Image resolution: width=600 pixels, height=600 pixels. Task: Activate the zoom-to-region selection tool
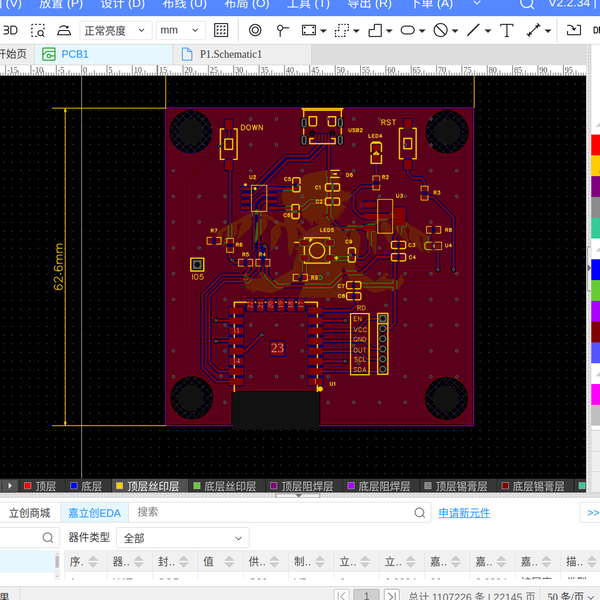click(x=38, y=30)
